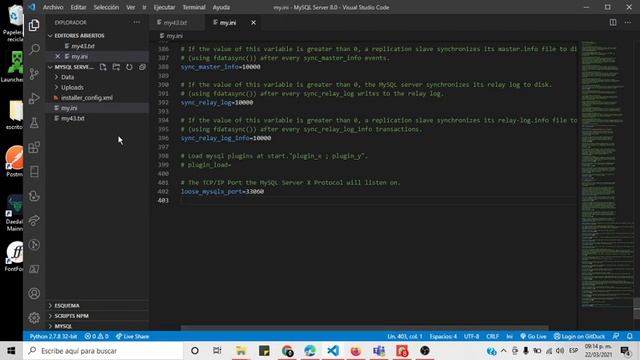Open the Ejecutar menu
The width and height of the screenshot is (640, 360).
pyautogui.click(x=164, y=7)
